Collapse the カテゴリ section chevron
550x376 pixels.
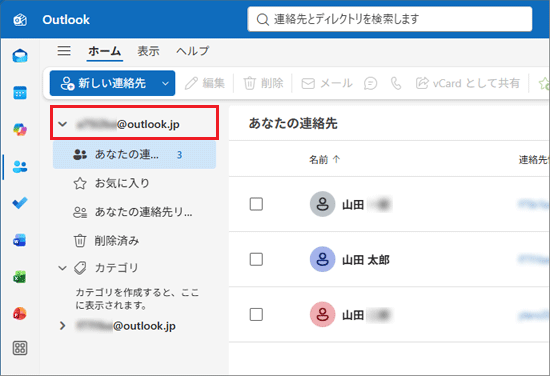click(62, 268)
